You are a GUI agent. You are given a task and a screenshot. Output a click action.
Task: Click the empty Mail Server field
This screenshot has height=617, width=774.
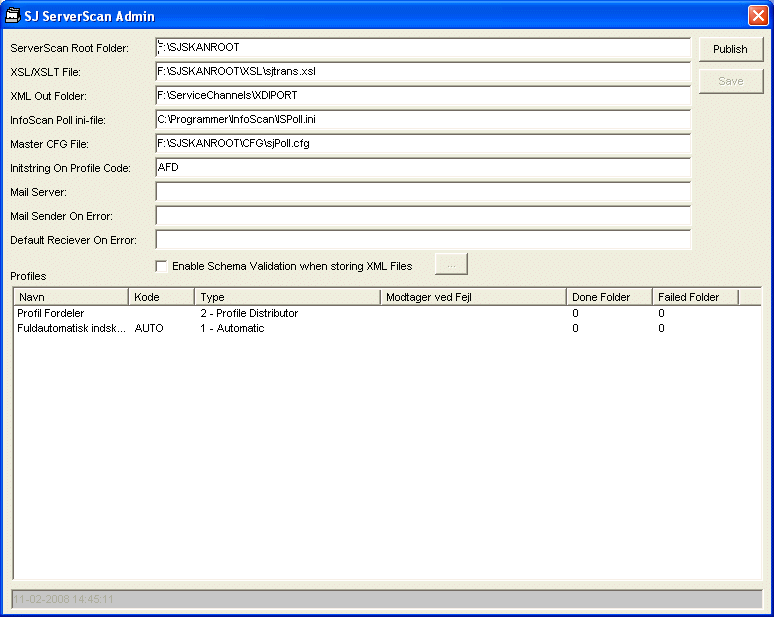tap(423, 192)
